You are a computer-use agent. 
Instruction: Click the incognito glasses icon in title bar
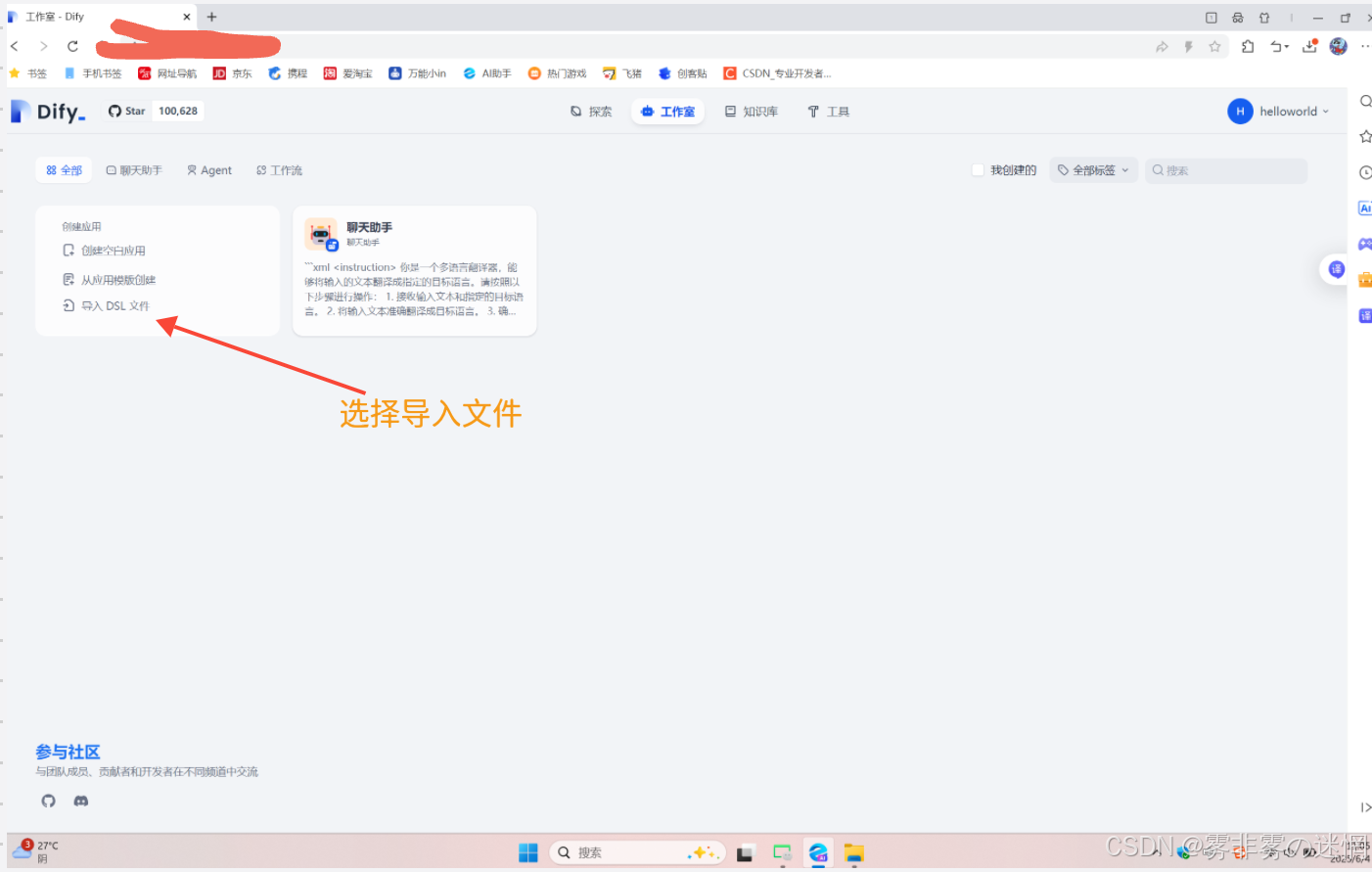point(1238,18)
